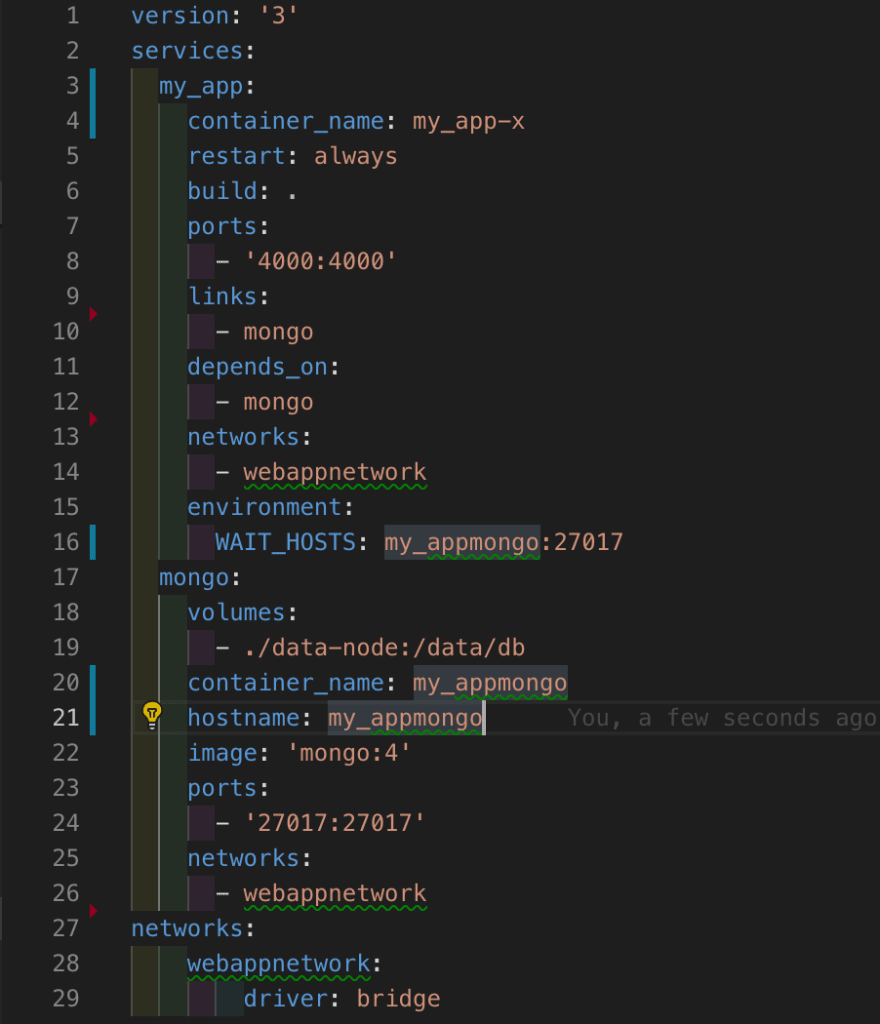Click the port string '27017:27017'
The height and width of the screenshot is (1024, 880).
(x=334, y=823)
